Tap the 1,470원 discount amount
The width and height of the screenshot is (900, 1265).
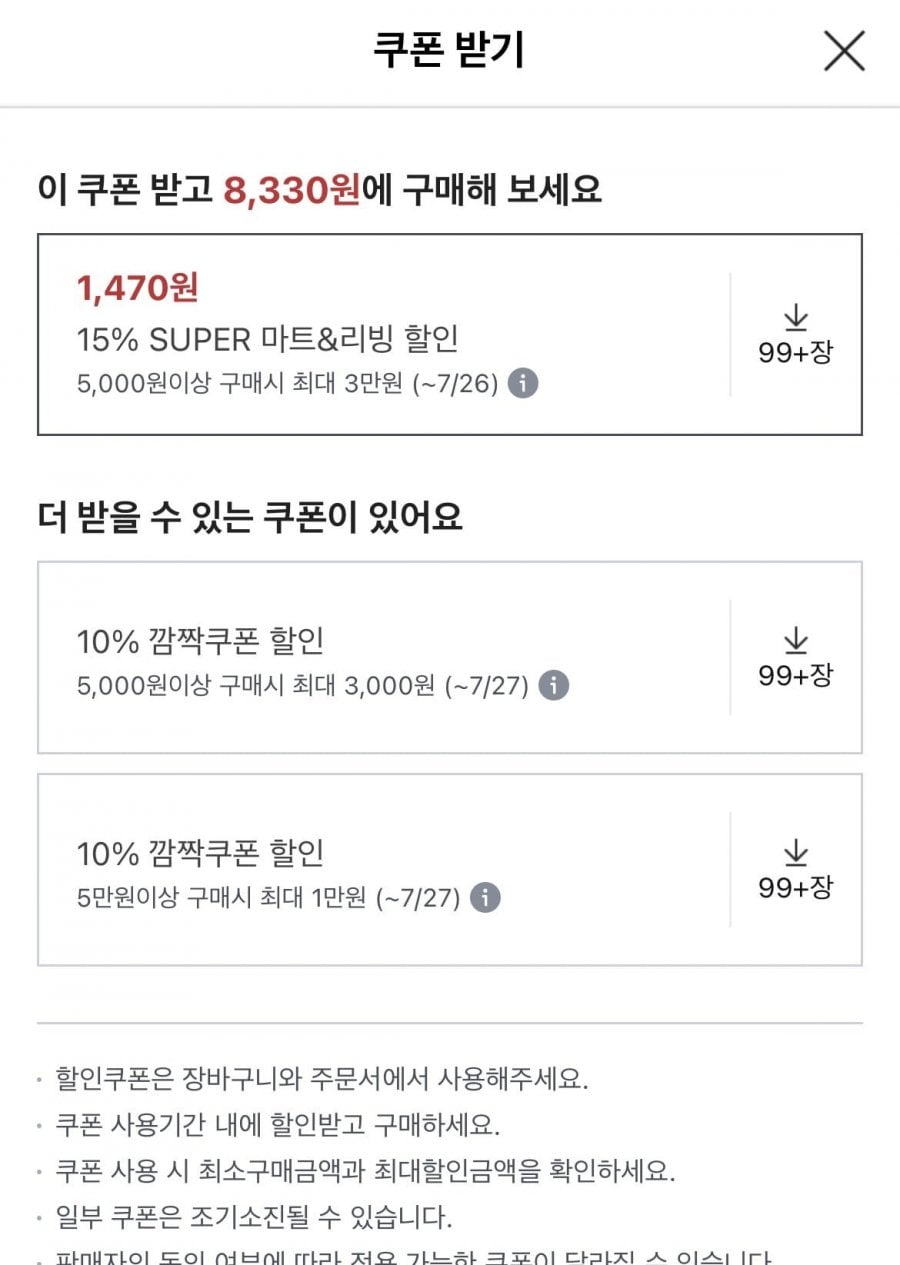point(138,288)
